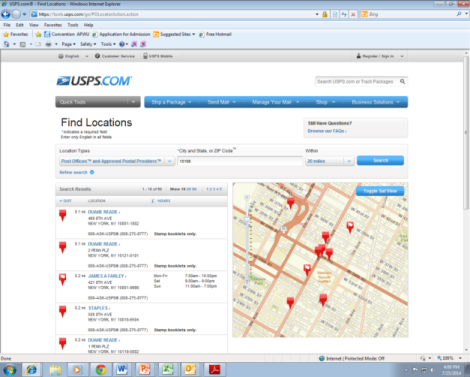Toggle Sat View on the map
Image resolution: width=470 pixels, height=377 pixels.
pos(380,191)
